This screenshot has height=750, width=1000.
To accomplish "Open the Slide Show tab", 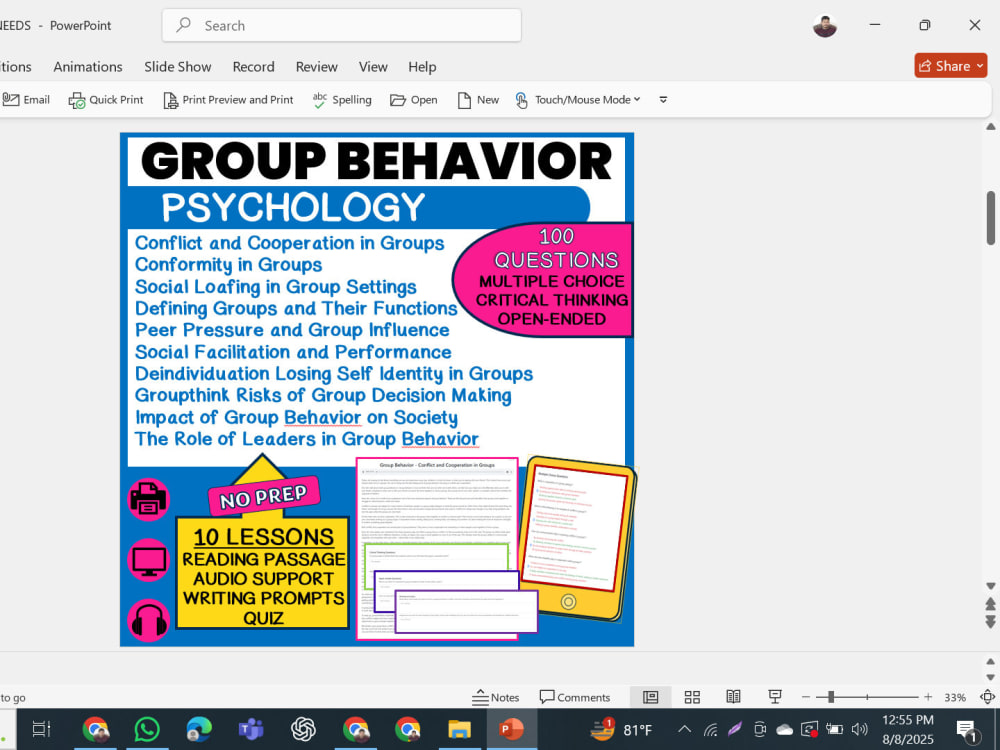I will tap(177, 67).
